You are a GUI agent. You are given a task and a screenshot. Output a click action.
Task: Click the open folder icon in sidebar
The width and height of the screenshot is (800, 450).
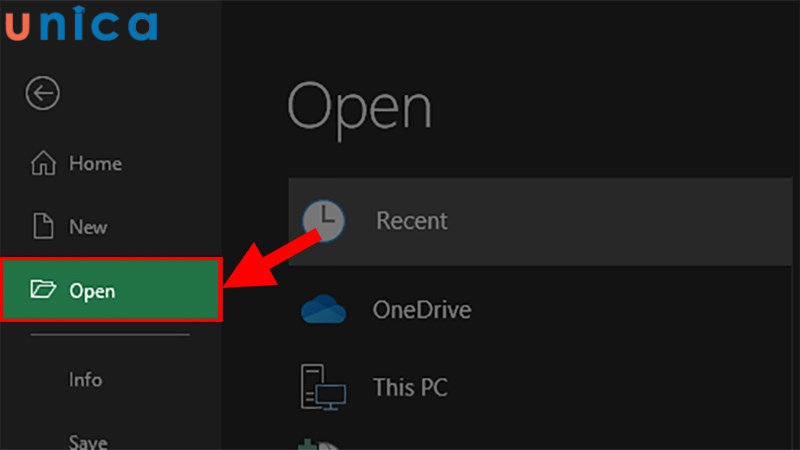pos(43,291)
